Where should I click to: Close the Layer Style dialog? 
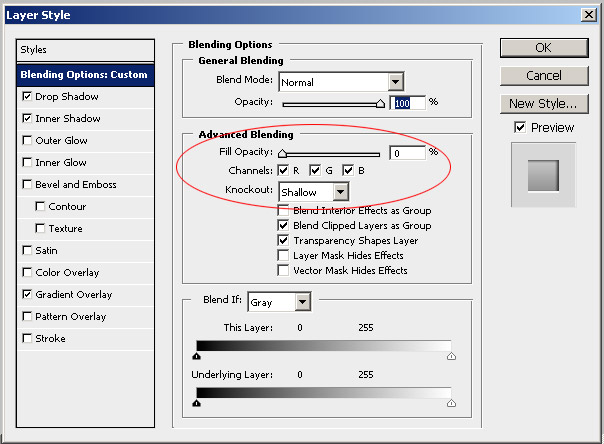589,15
